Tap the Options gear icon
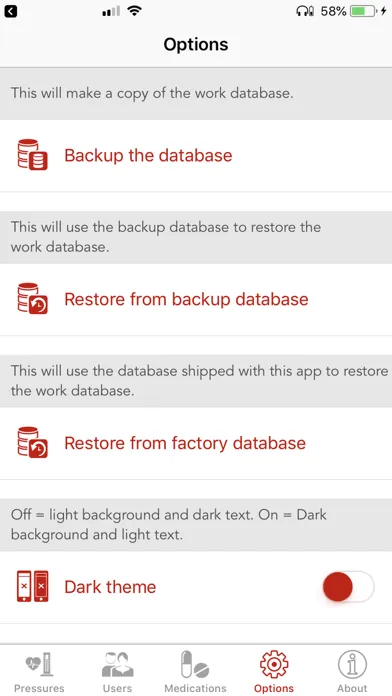Screen dimensions: 392x696 pos(274,664)
